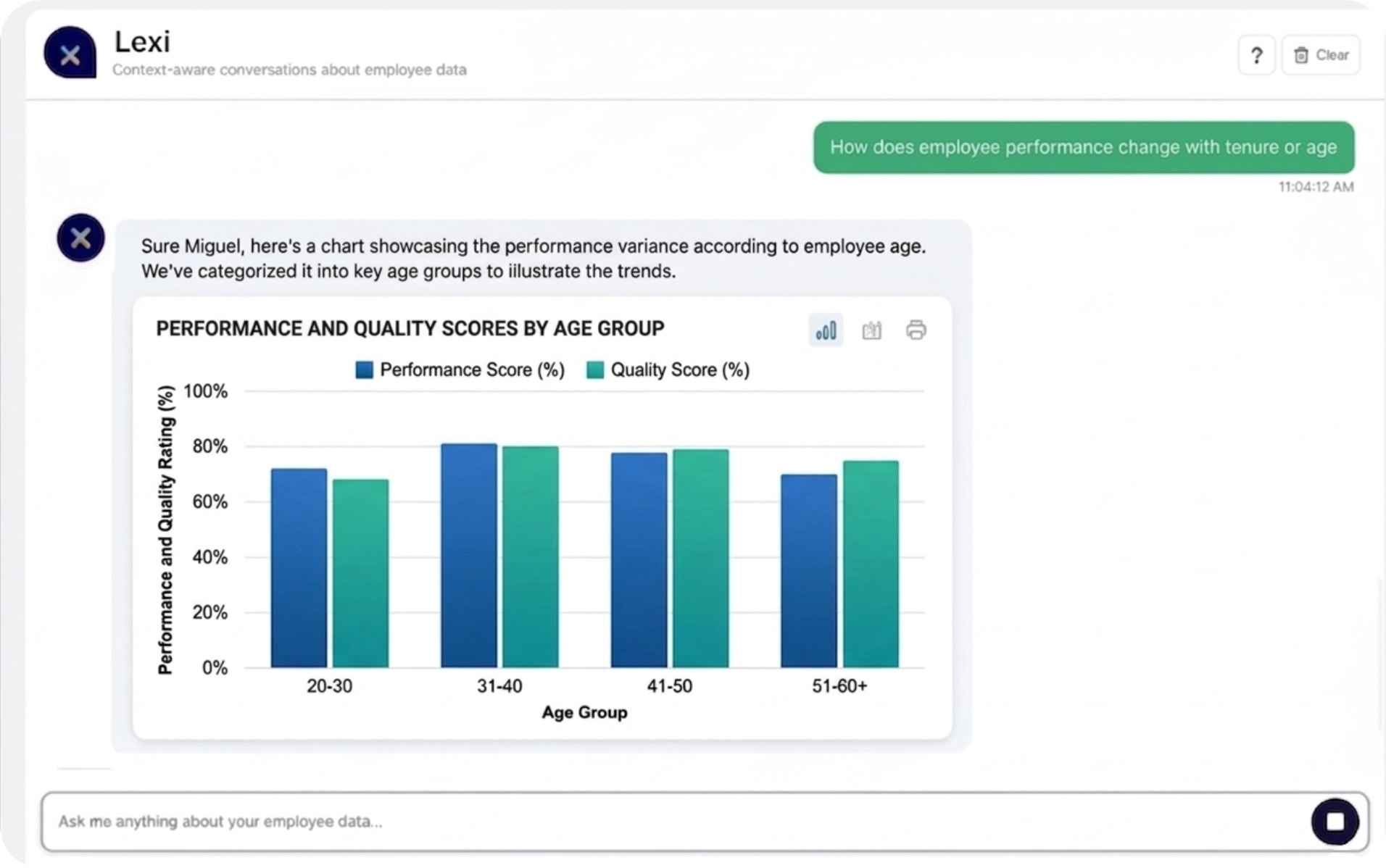Viewport: 1386px width, 868px height.
Task: Toggle the Performance Score (%) legend series
Action: coord(471,370)
